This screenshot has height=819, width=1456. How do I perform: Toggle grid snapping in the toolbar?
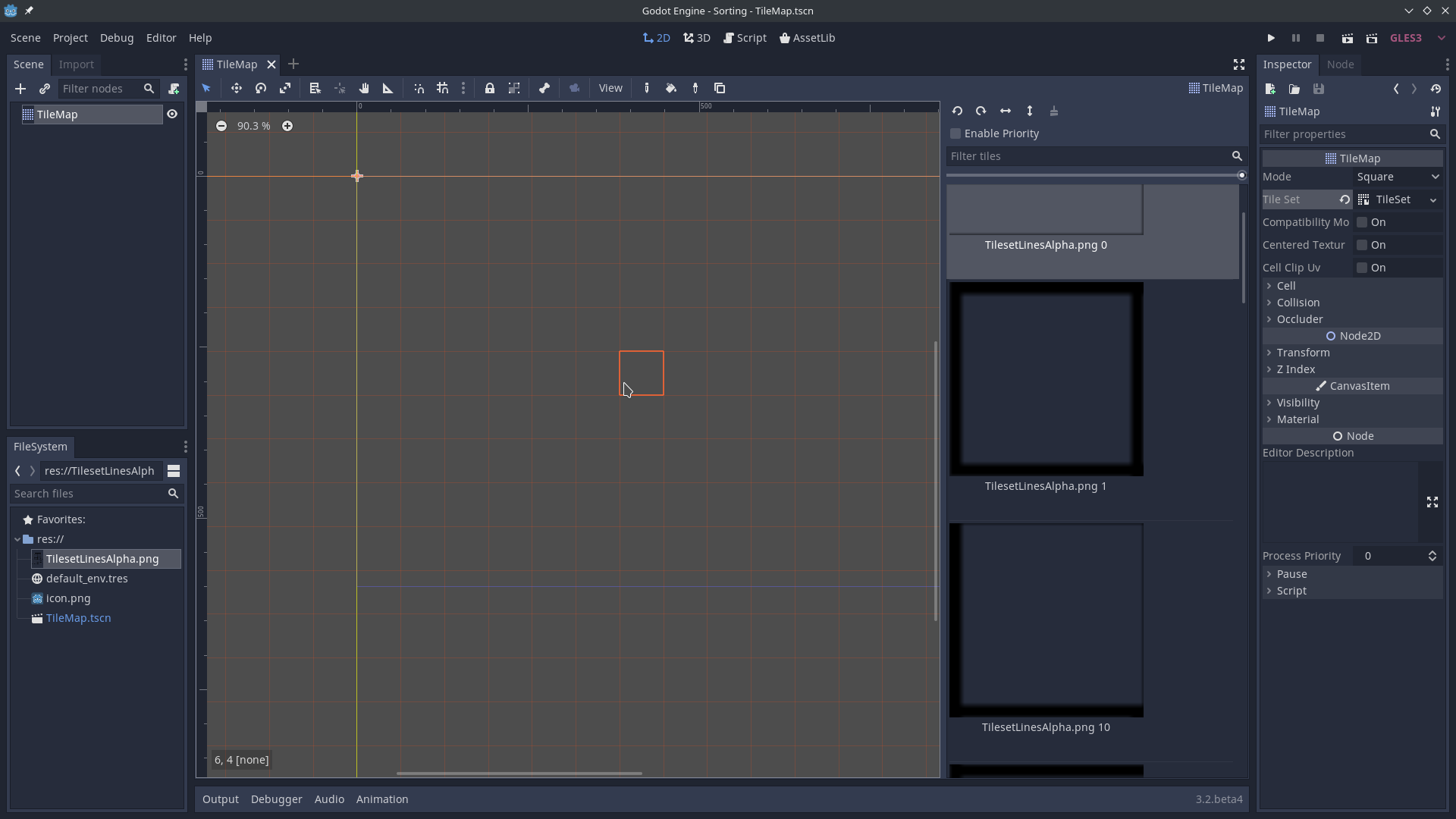tap(443, 88)
